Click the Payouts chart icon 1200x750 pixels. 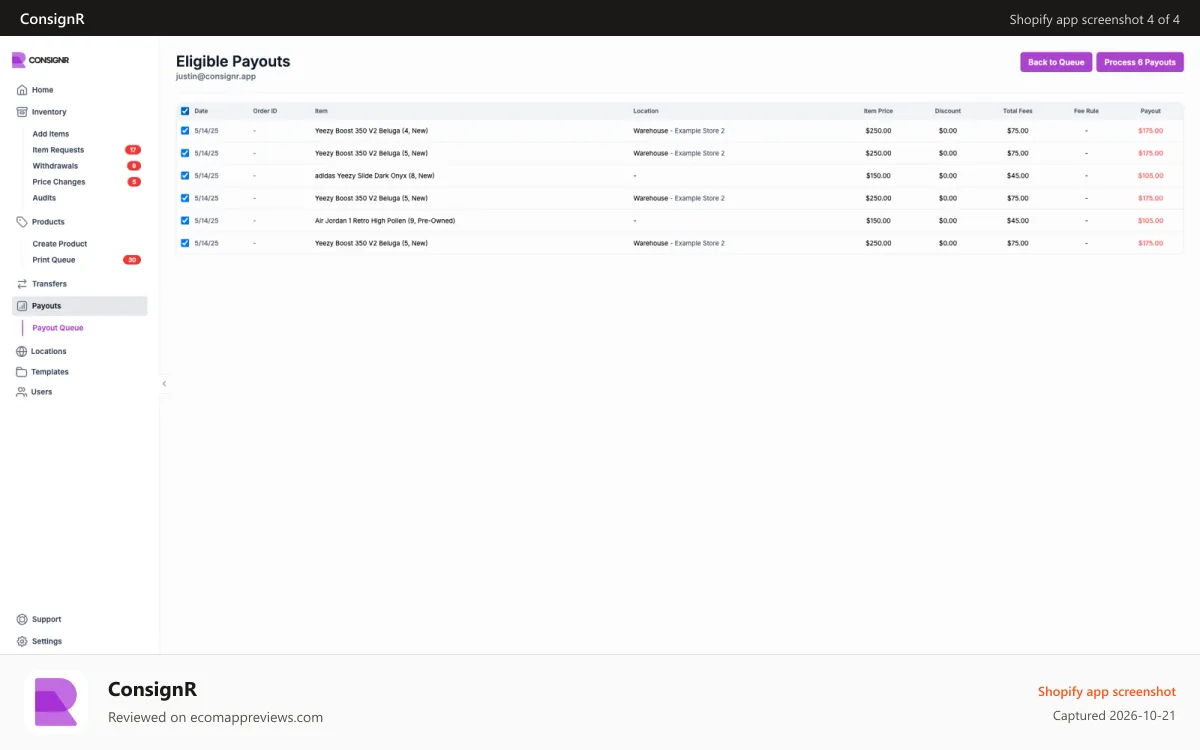pyautogui.click(x=22, y=306)
